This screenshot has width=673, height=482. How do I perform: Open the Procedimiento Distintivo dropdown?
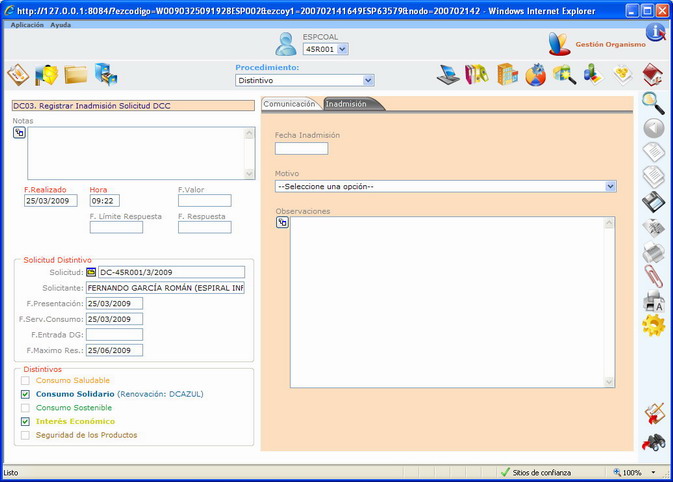(x=368, y=80)
